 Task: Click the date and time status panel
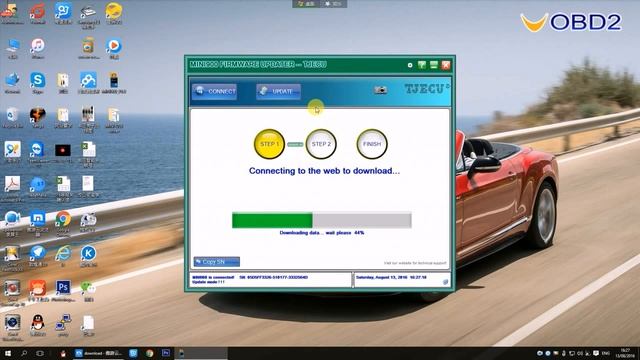tap(402, 280)
